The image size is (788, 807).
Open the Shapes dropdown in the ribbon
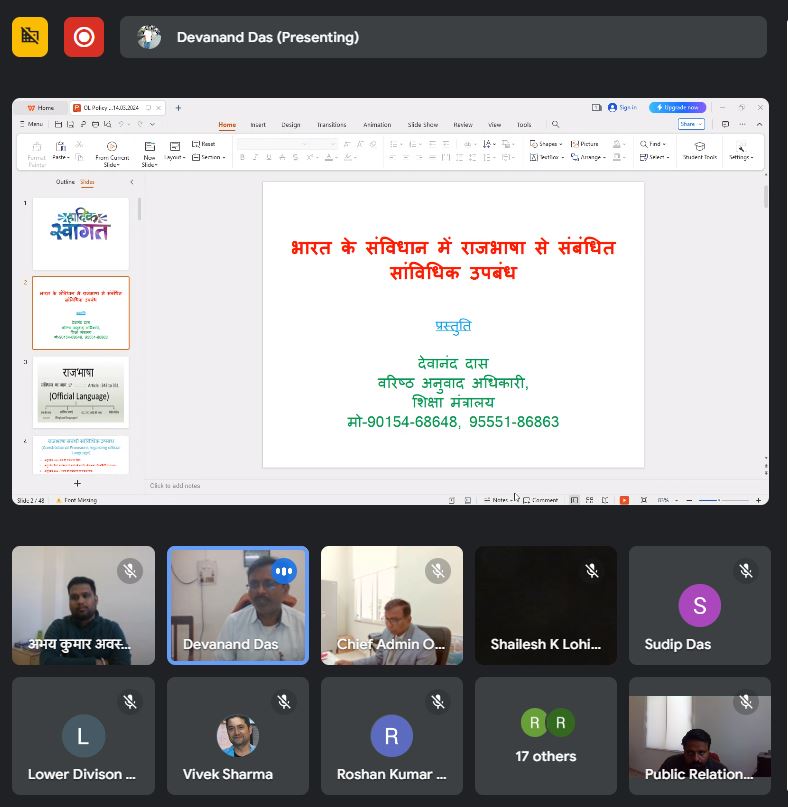pos(546,144)
